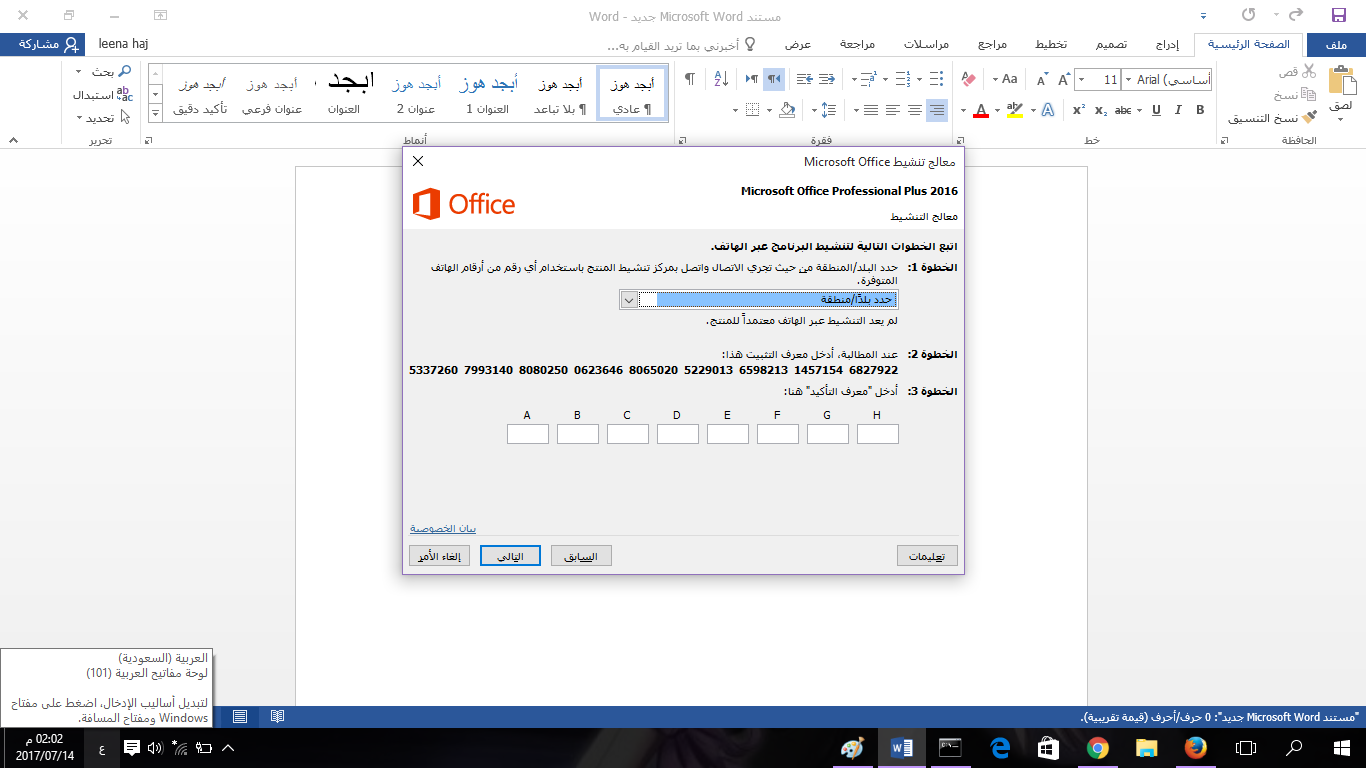Screen dimensions: 1366x768
Task: Click the Cut scissors icon
Action: [x=1309, y=71]
